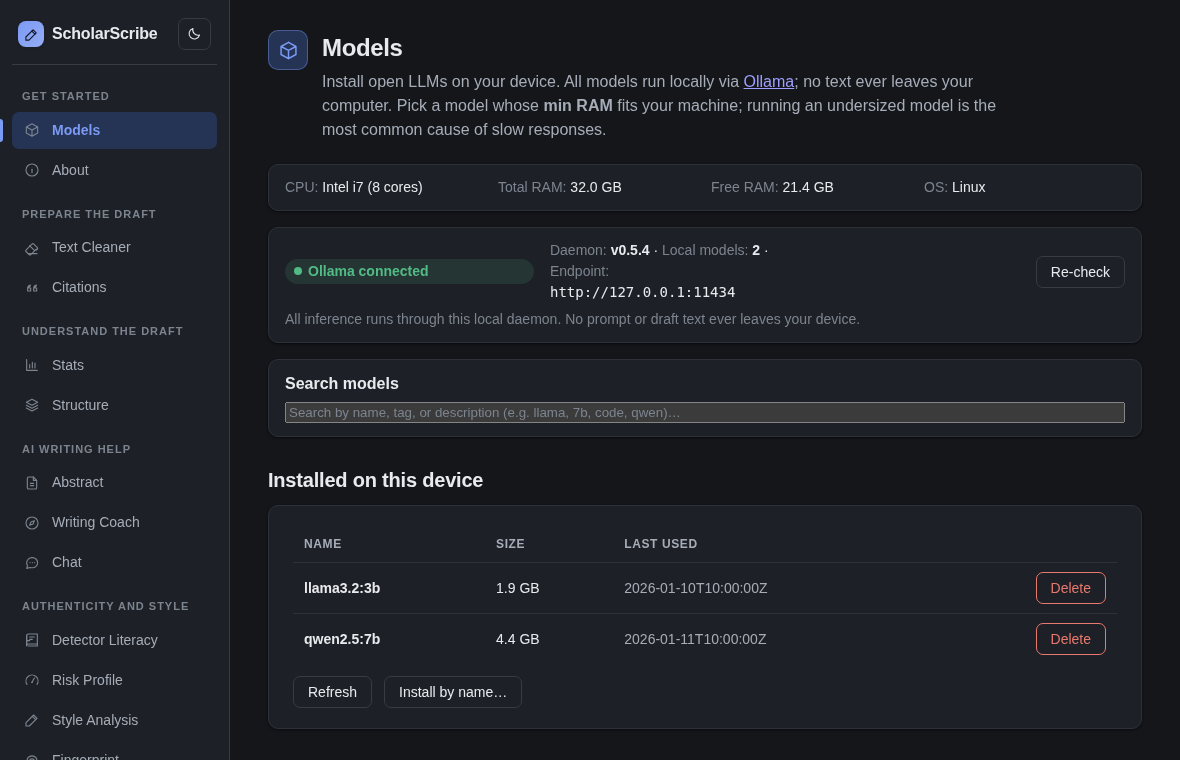Viewport: 1180px width, 760px height.
Task: Click the Refresh button
Action: [x=332, y=692]
